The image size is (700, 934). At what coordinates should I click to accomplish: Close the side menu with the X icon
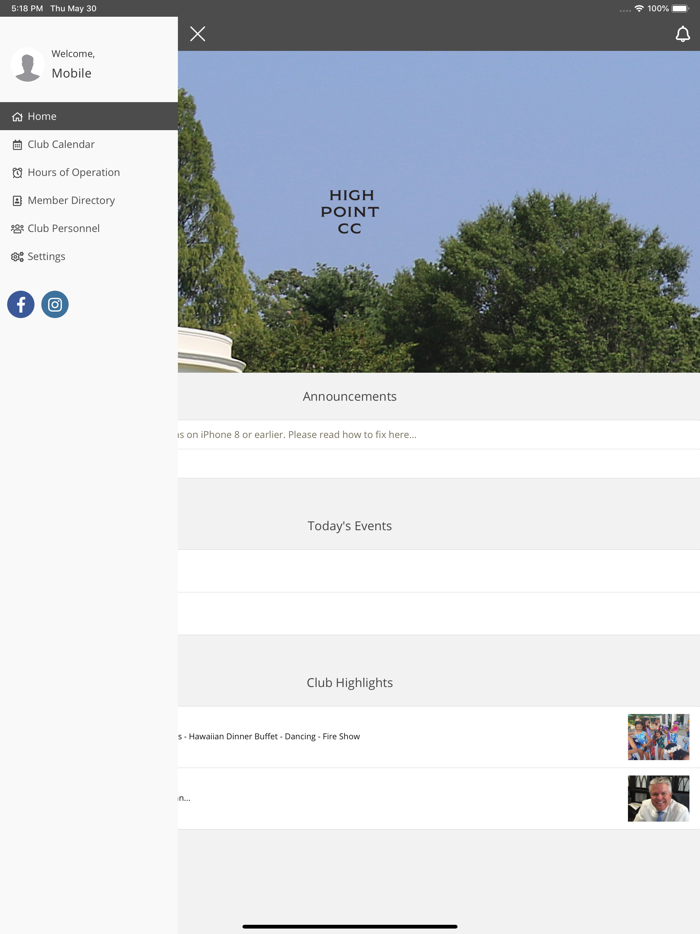tap(198, 34)
